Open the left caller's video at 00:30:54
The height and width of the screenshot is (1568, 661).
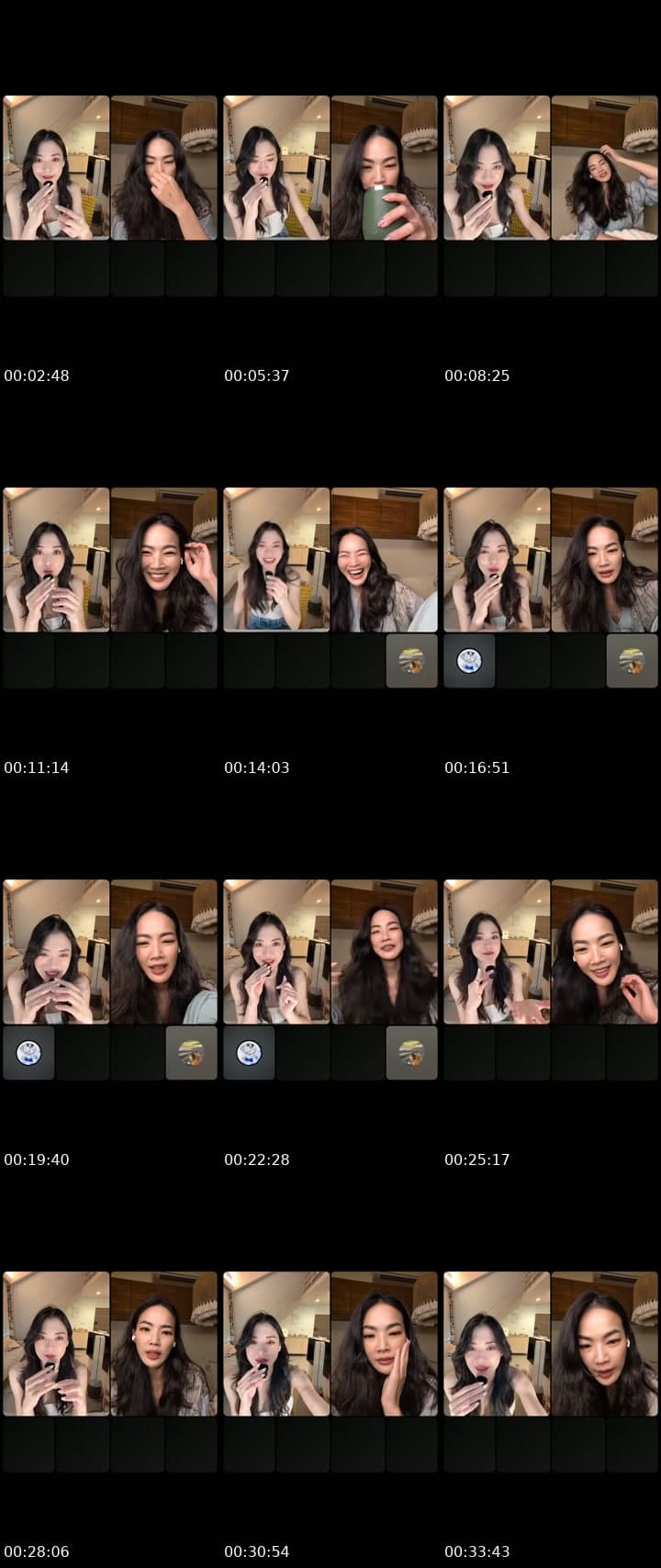point(276,1344)
